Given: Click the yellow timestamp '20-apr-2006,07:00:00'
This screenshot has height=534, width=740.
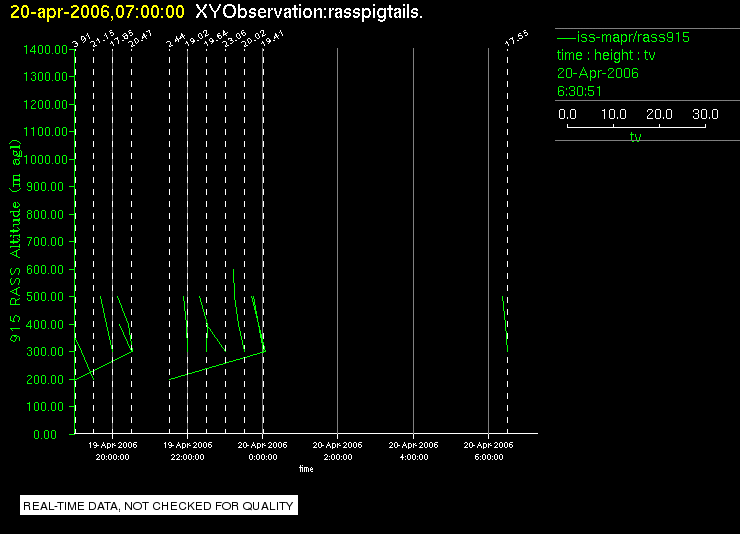Looking at the screenshot, I should [97, 12].
